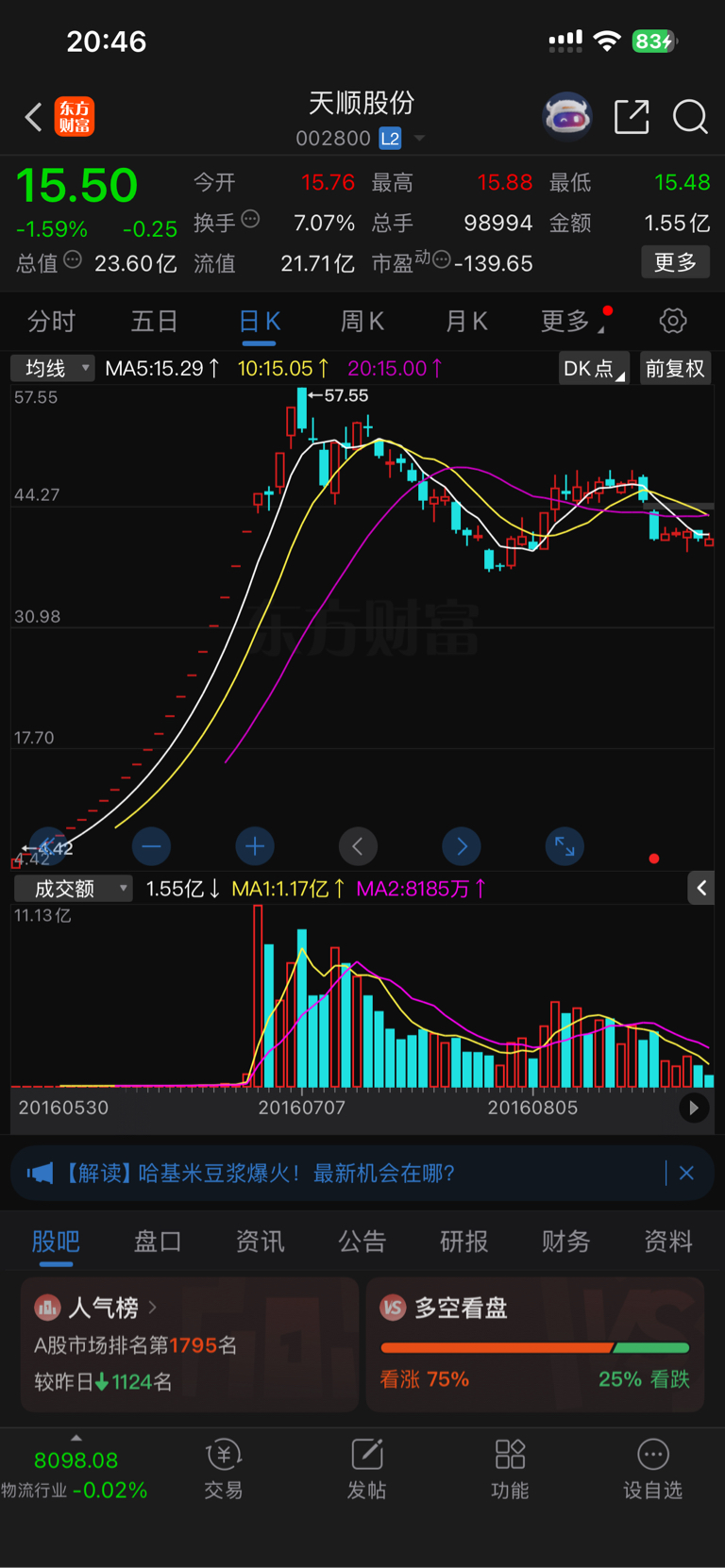
Task: Tap the info icon beside 总值
Action: pyautogui.click(x=73, y=259)
